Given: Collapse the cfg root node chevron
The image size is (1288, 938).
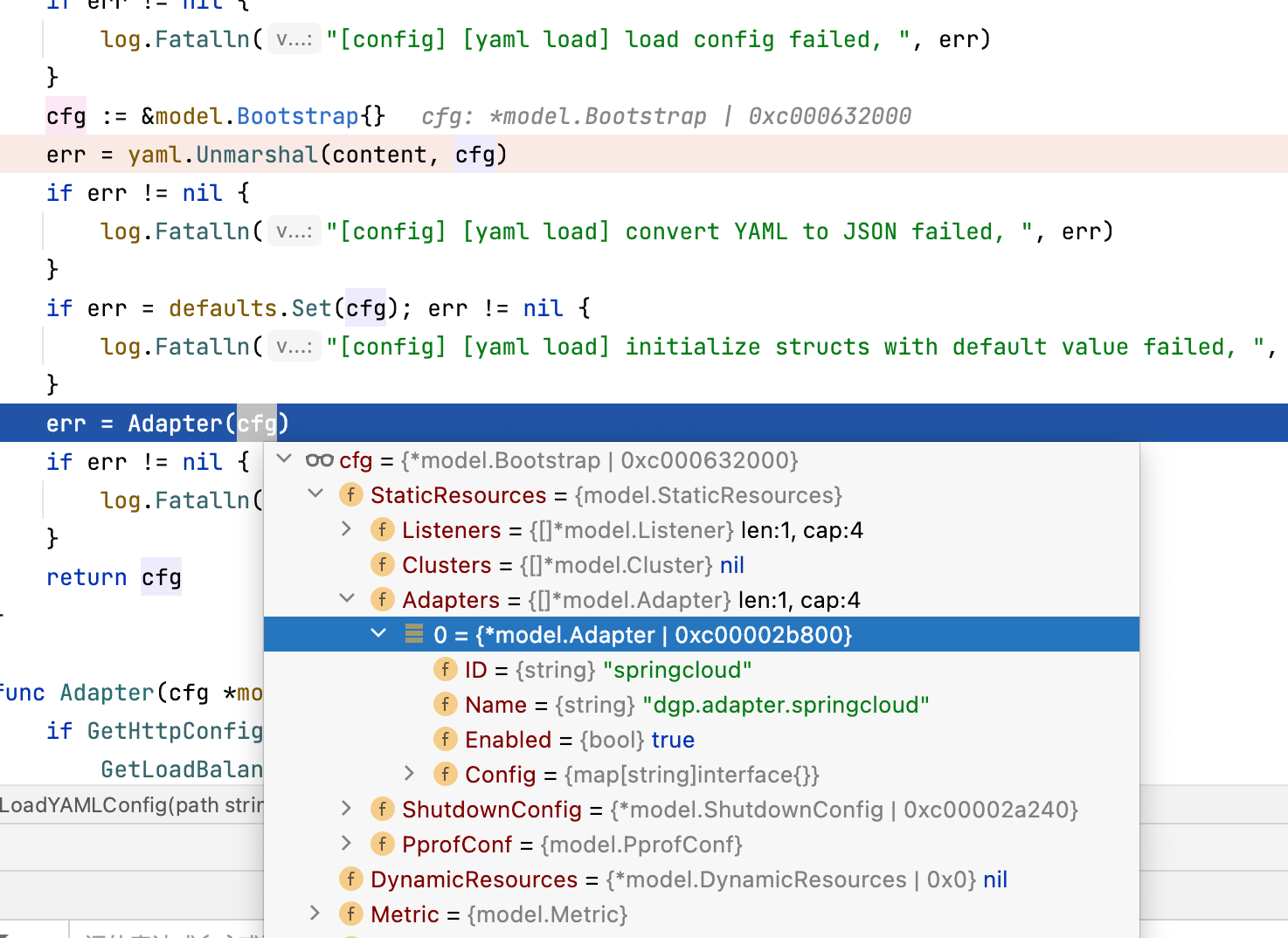Looking at the screenshot, I should coord(284,459).
